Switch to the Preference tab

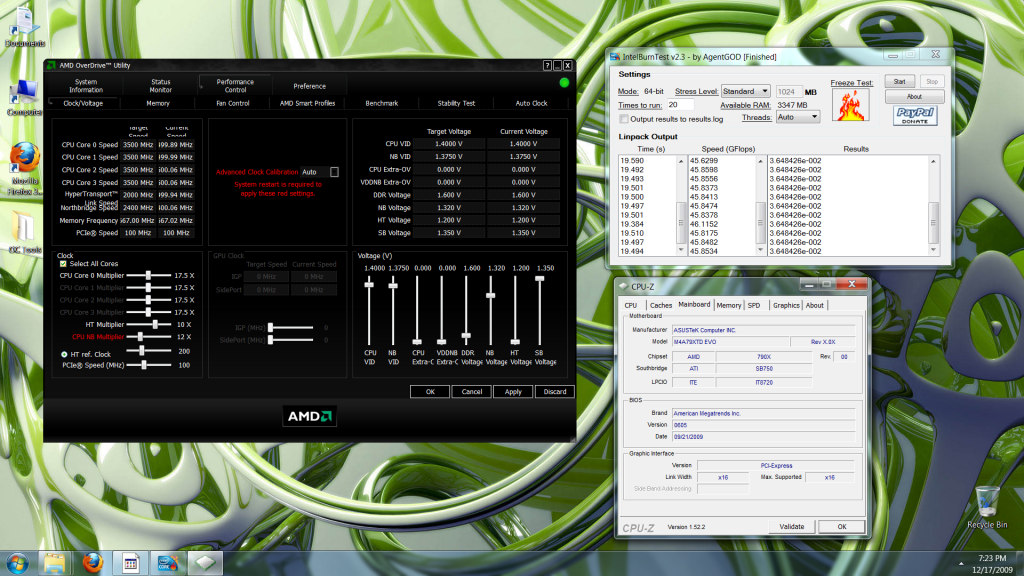tap(310, 86)
